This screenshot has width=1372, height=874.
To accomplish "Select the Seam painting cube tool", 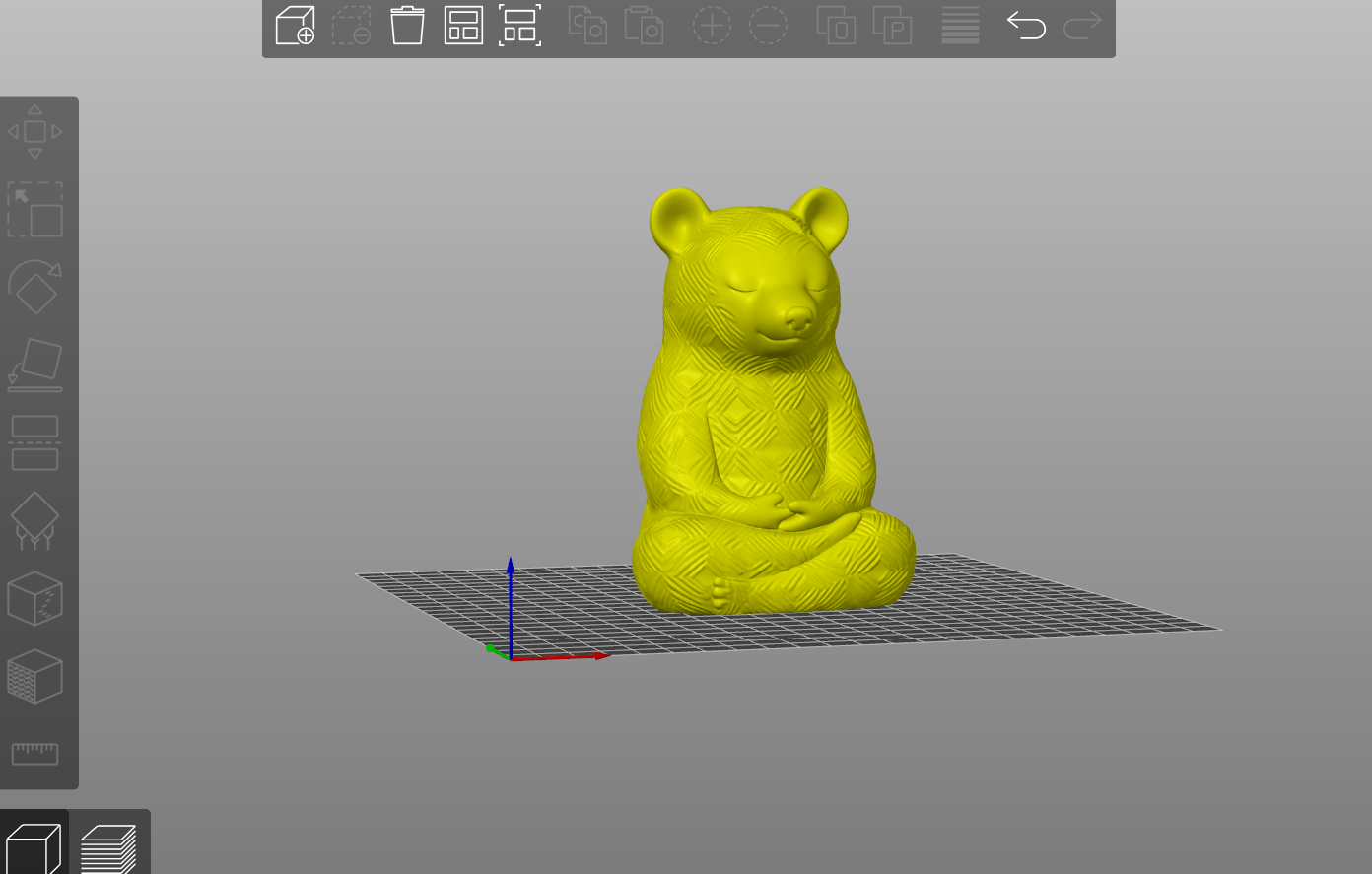I will (x=34, y=598).
